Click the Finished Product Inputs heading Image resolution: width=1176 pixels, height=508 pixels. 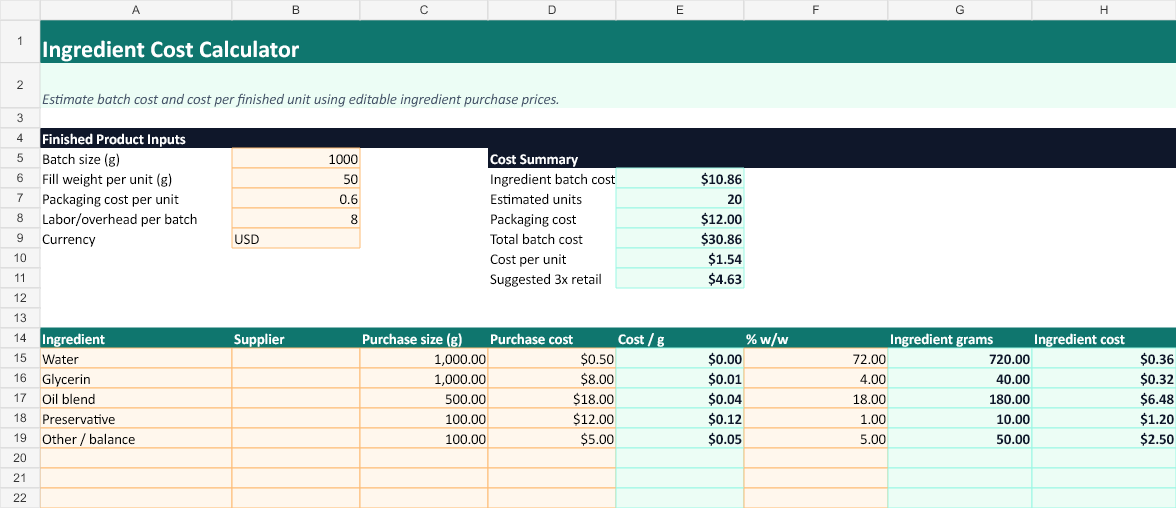(114, 139)
